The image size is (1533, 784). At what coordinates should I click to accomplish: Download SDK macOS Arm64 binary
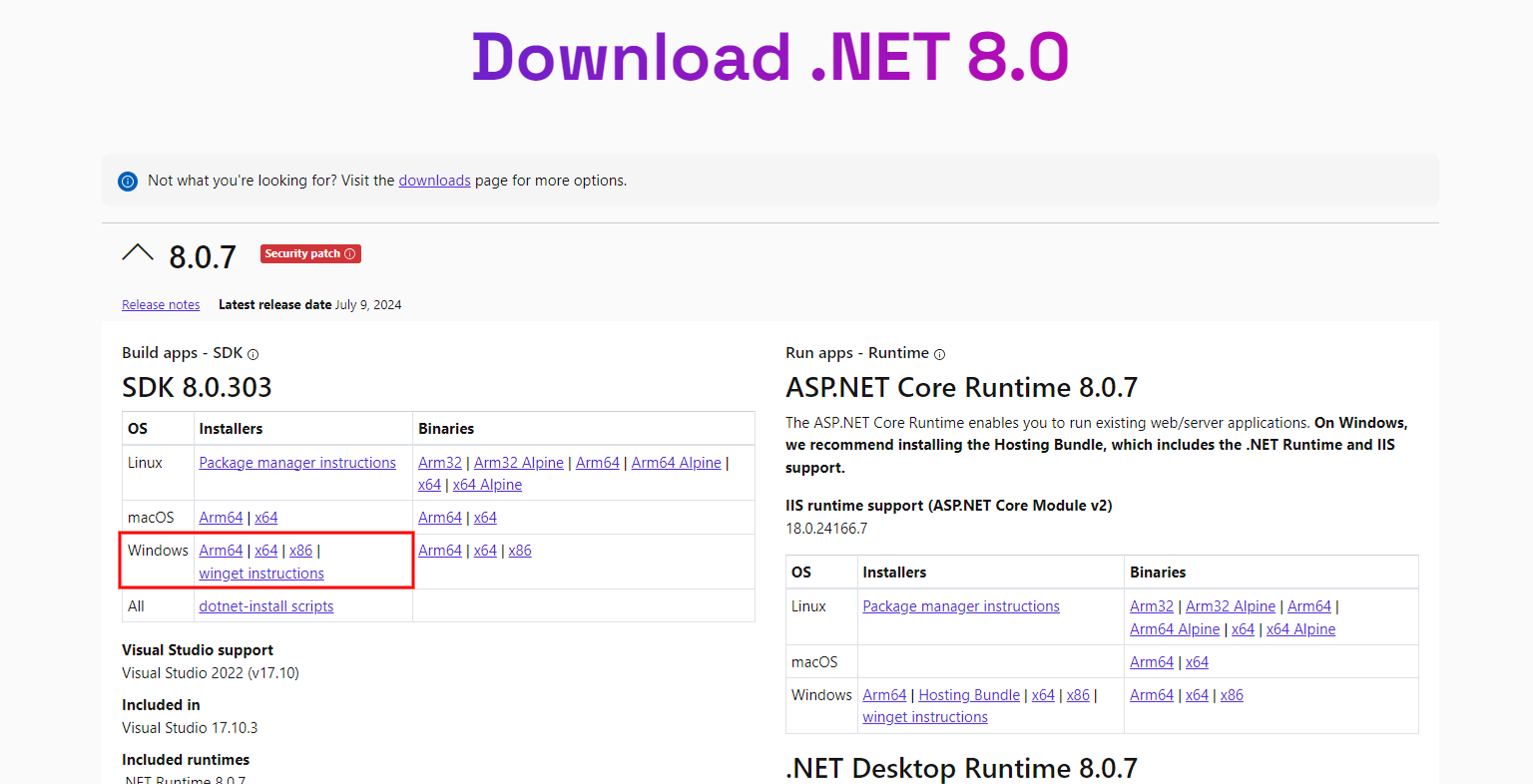click(440, 518)
